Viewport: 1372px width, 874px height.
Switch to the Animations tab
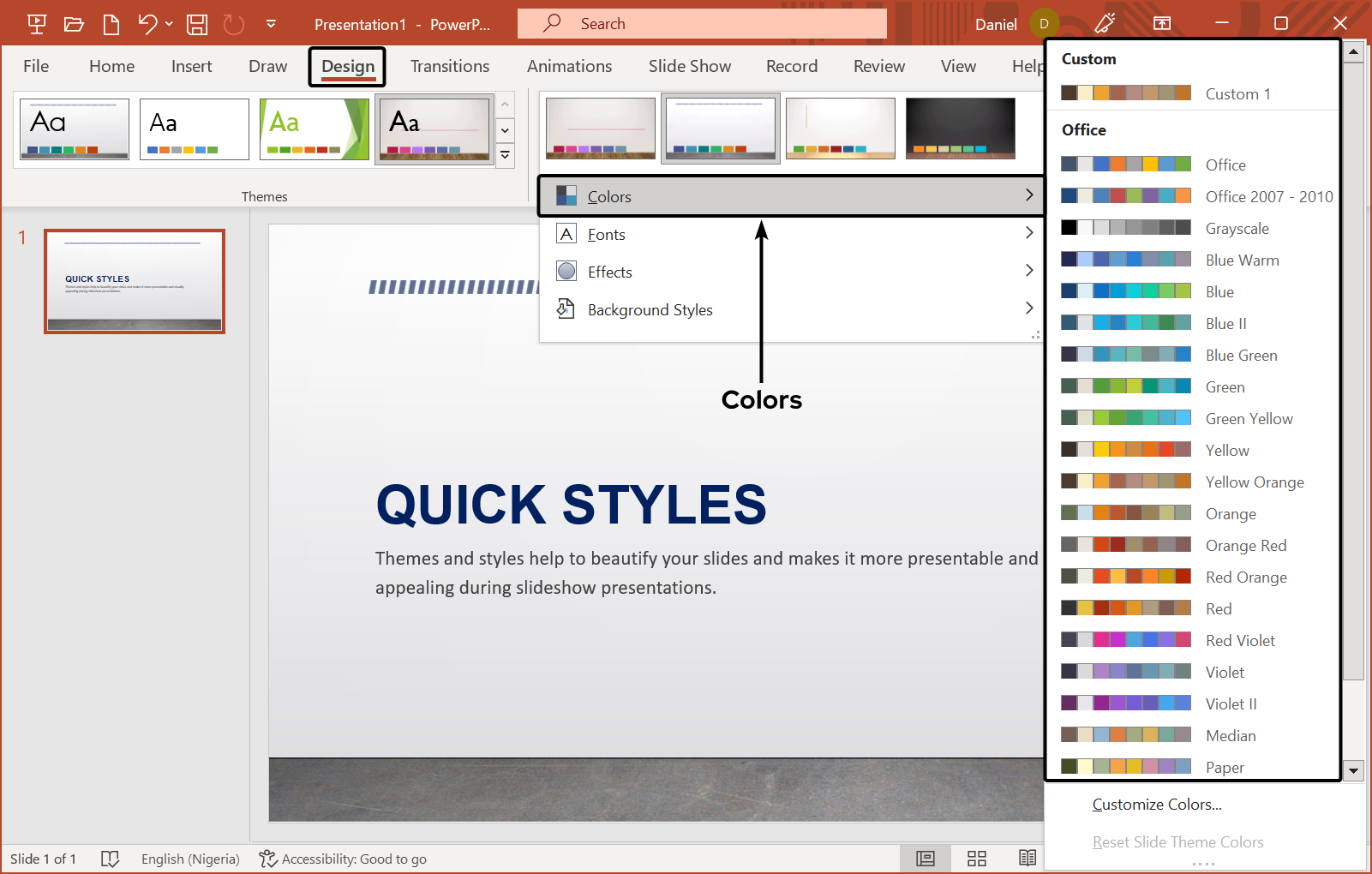pyautogui.click(x=569, y=66)
